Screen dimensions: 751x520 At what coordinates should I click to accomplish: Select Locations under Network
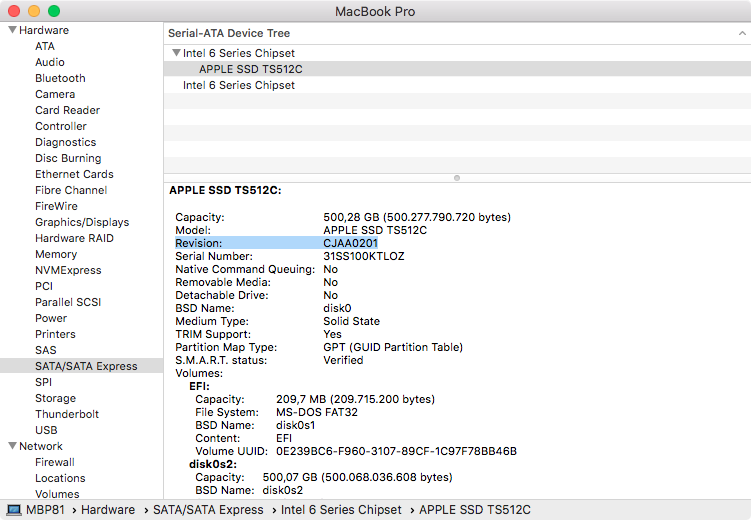pyautogui.click(x=60, y=478)
